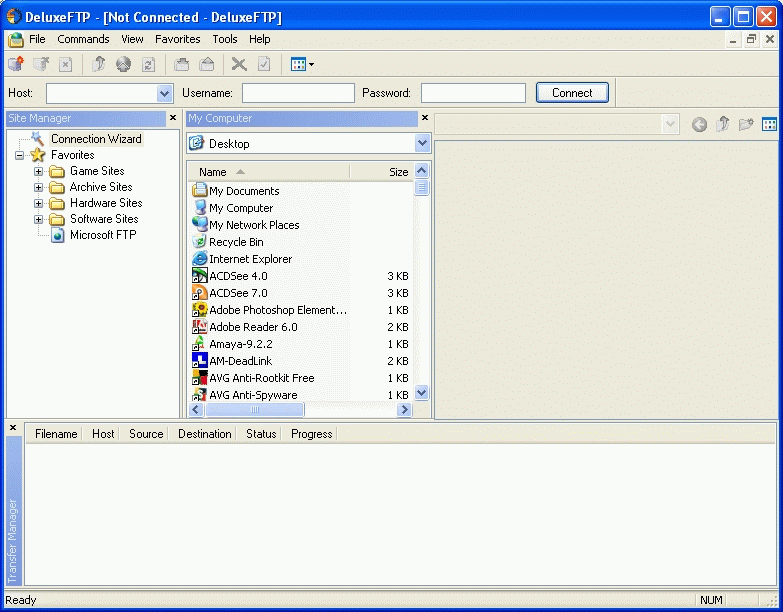Click the back arrow in remote pane
Image resolution: width=783 pixels, height=612 pixels.
pyautogui.click(x=699, y=125)
